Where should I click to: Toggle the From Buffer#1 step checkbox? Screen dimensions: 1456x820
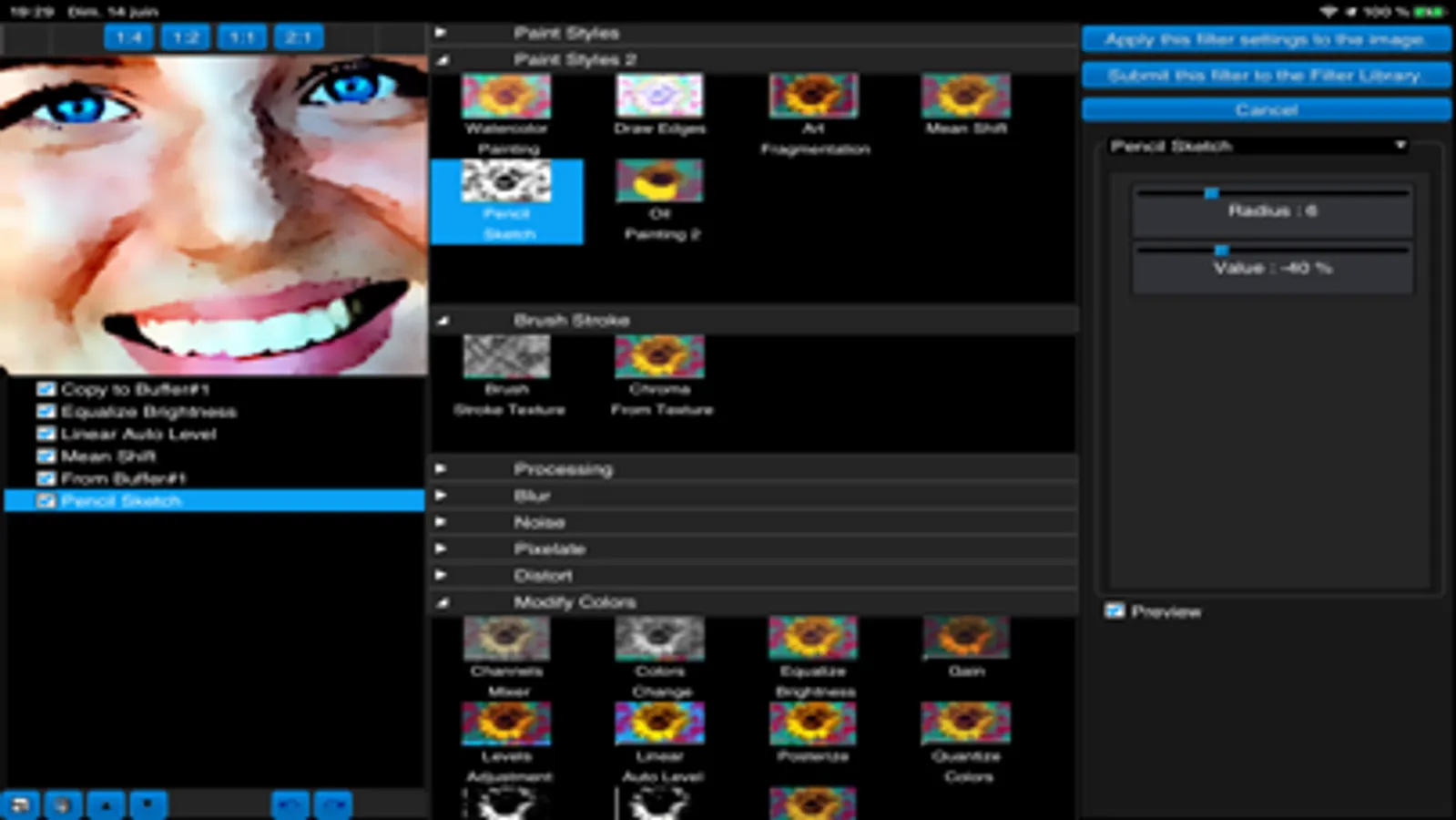pyautogui.click(x=46, y=478)
